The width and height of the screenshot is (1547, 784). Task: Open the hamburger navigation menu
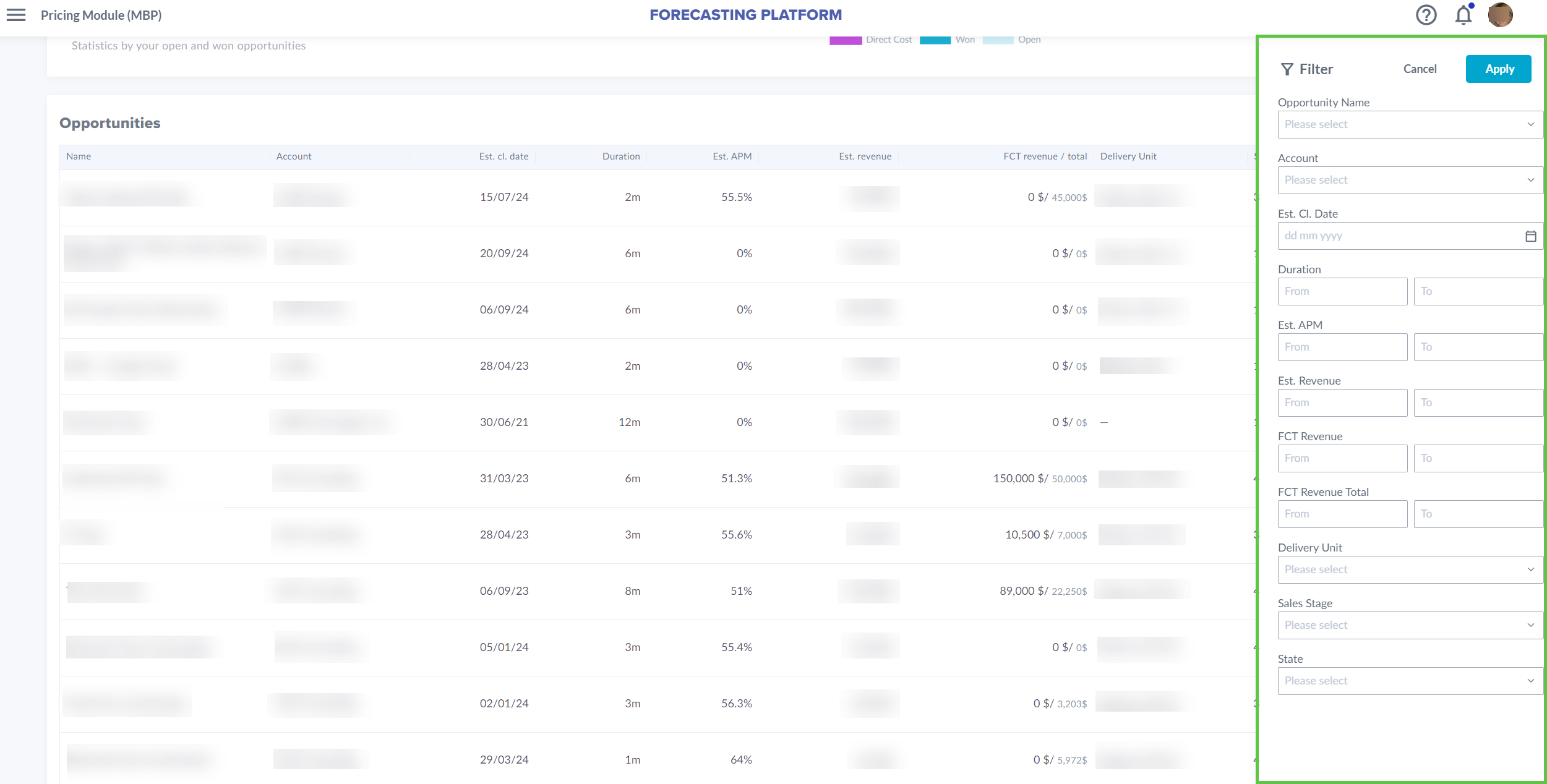pyautogui.click(x=15, y=15)
